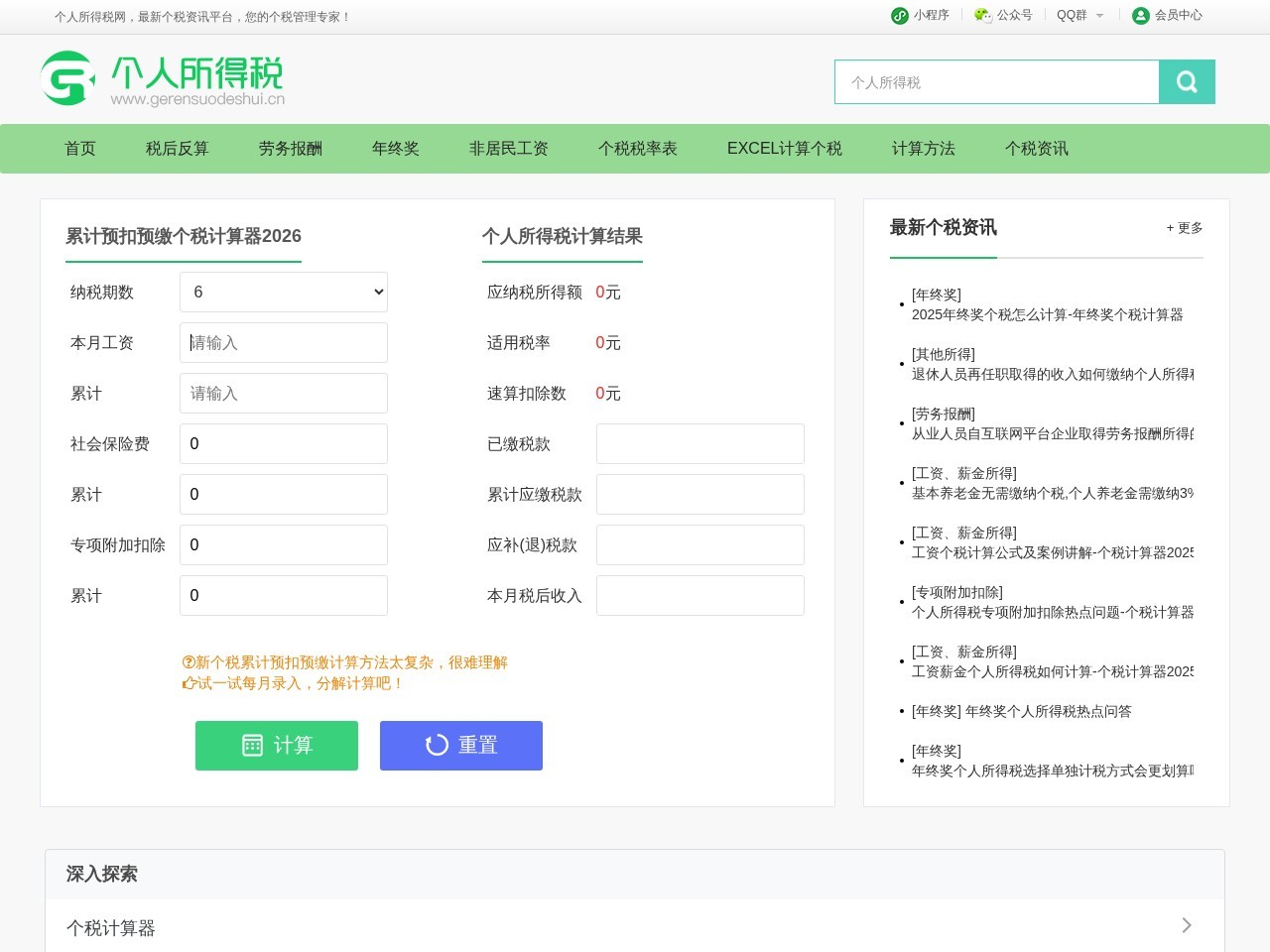
Task: Click the 专项附加扣除 input field
Action: click(284, 544)
